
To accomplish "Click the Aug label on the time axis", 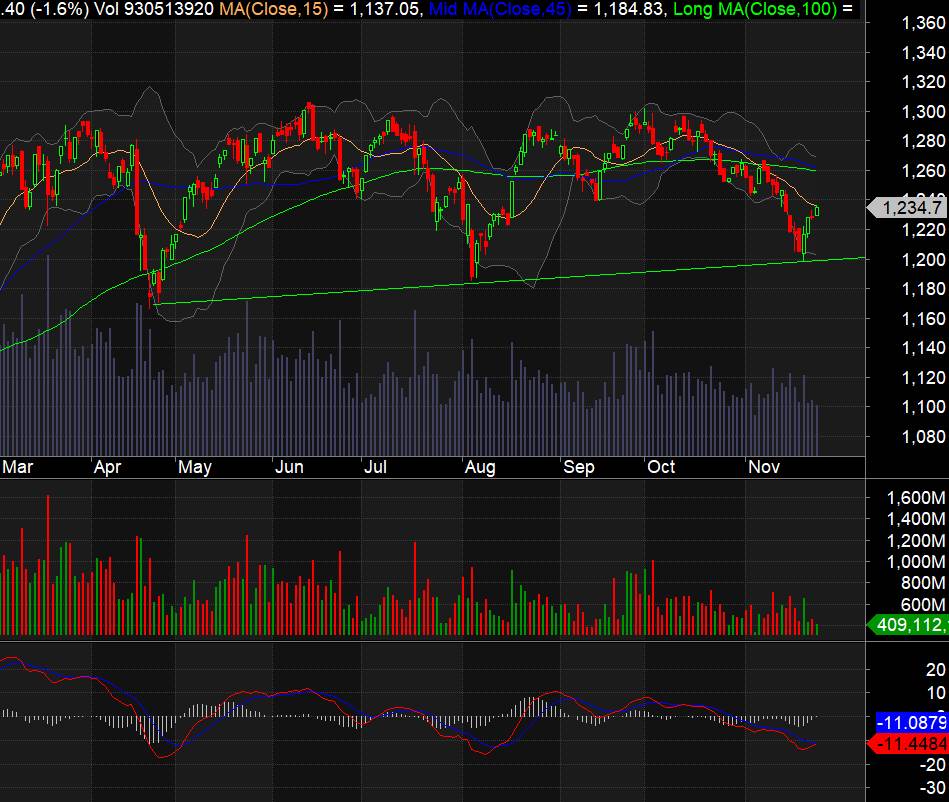I will (480, 467).
